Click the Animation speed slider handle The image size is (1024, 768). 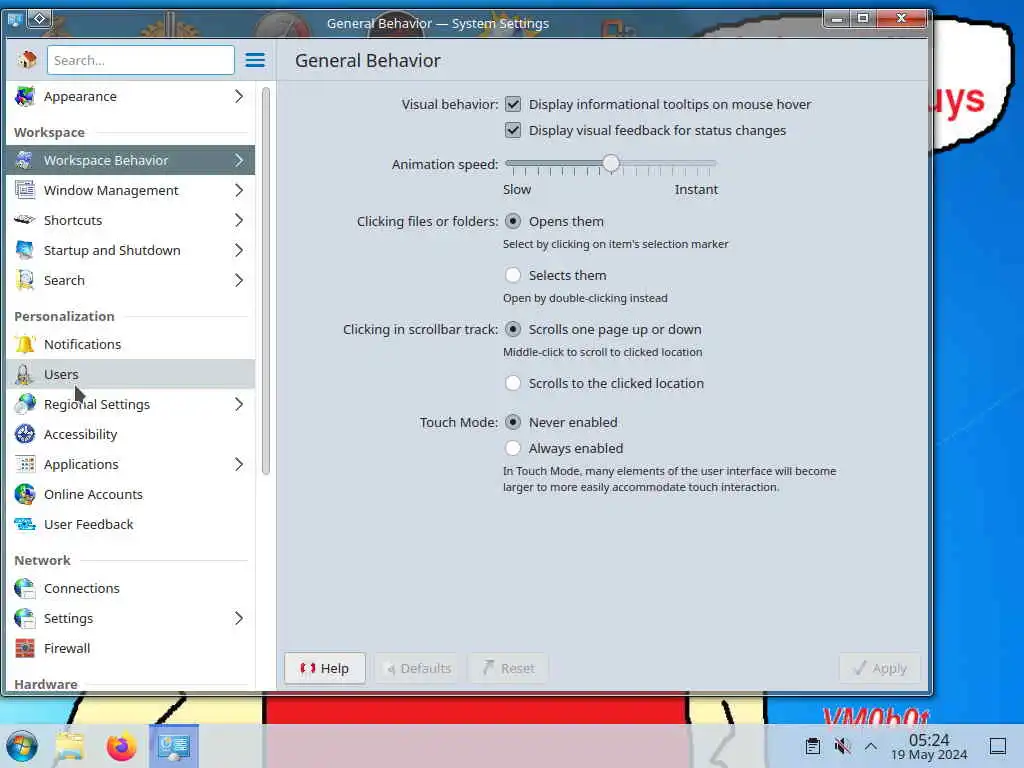(611, 163)
